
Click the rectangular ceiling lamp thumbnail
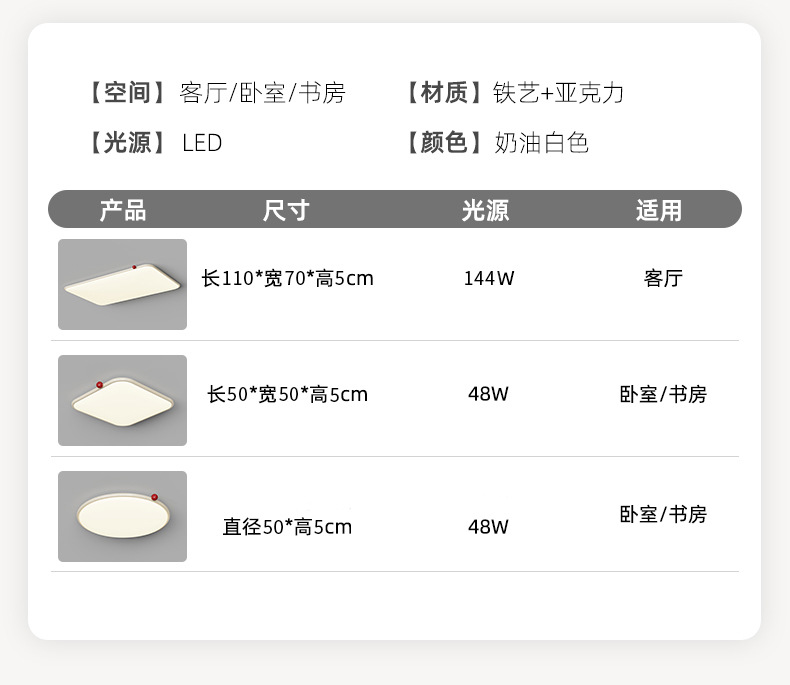[x=122, y=284]
